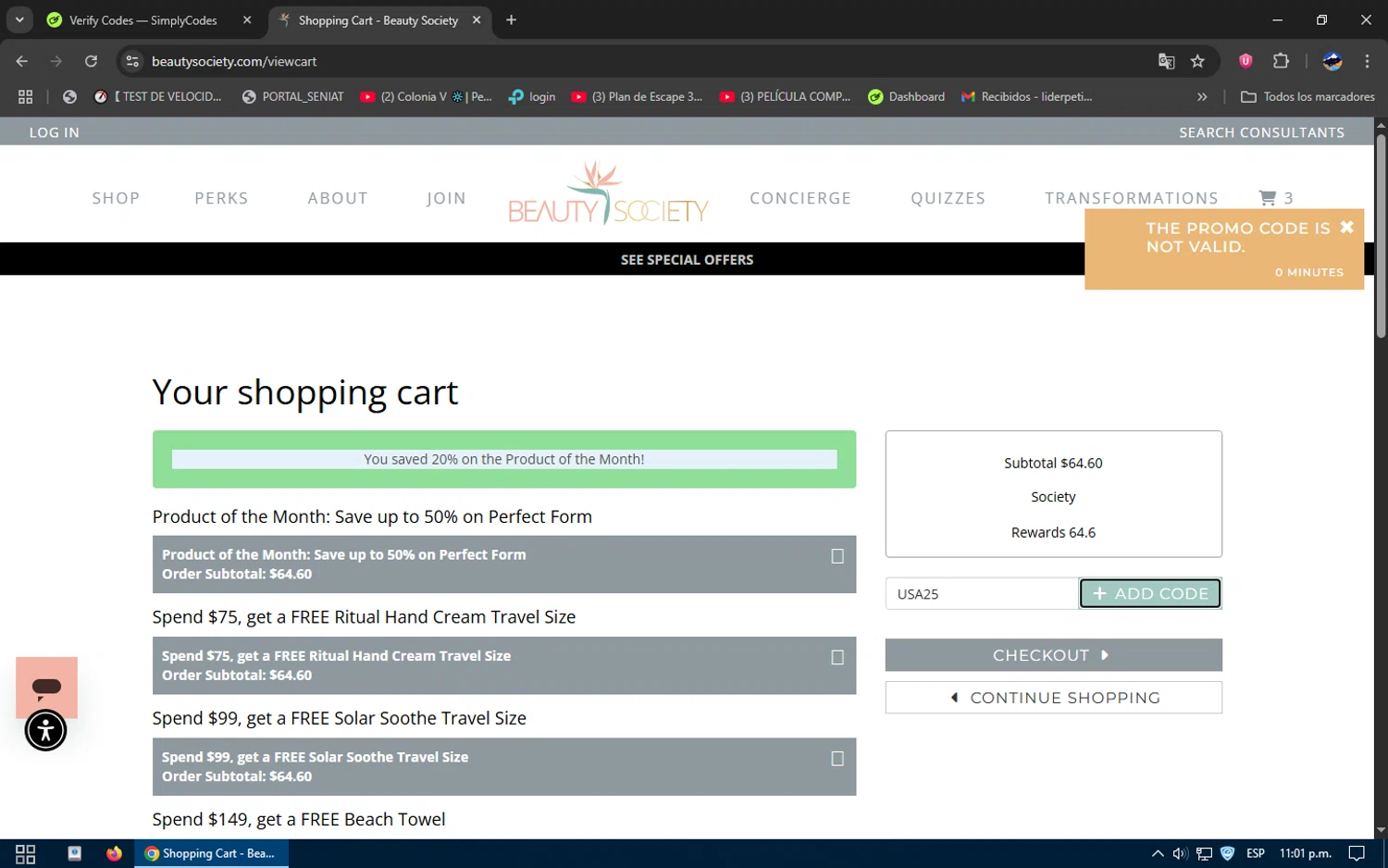The image size is (1388, 868).
Task: Click the ESP language indicator in taskbar
Action: [1256, 853]
